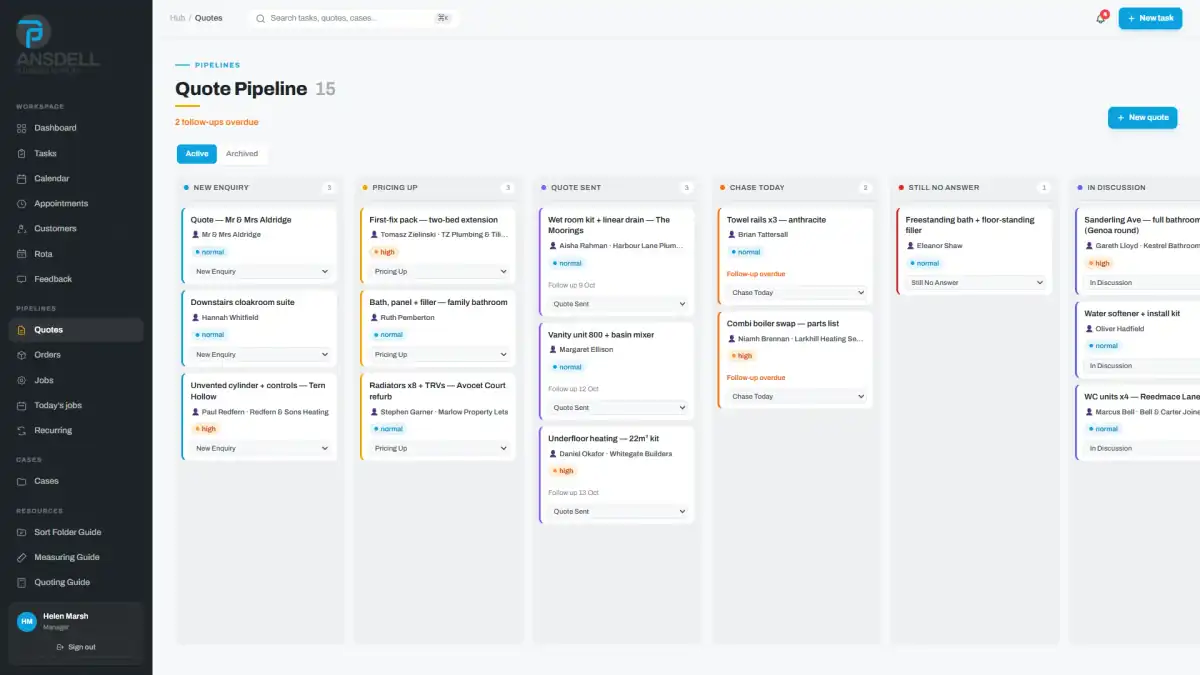
Task: Open Today's jobs menu item
Action: click(x=76, y=405)
